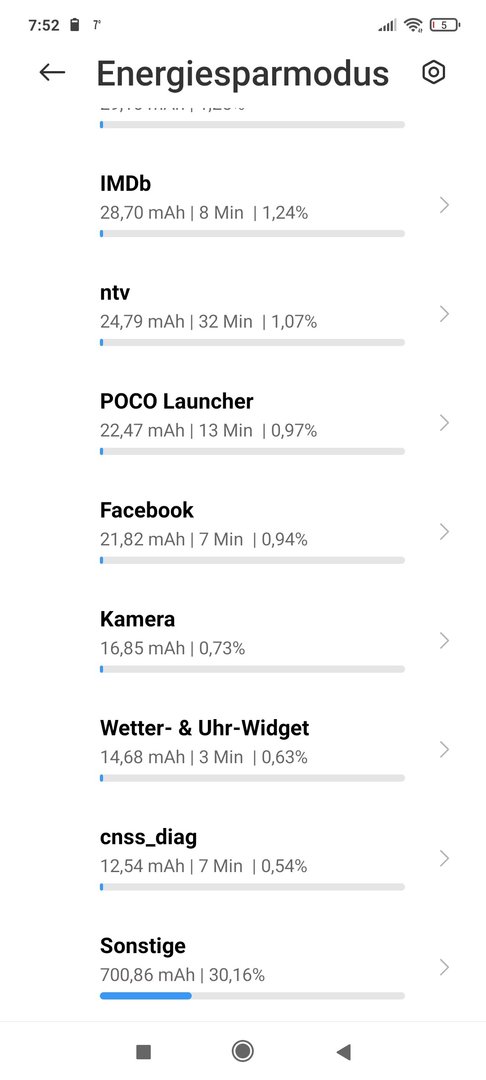Tap the ntv usage progress bar
486x1080 pixels.
(252, 342)
